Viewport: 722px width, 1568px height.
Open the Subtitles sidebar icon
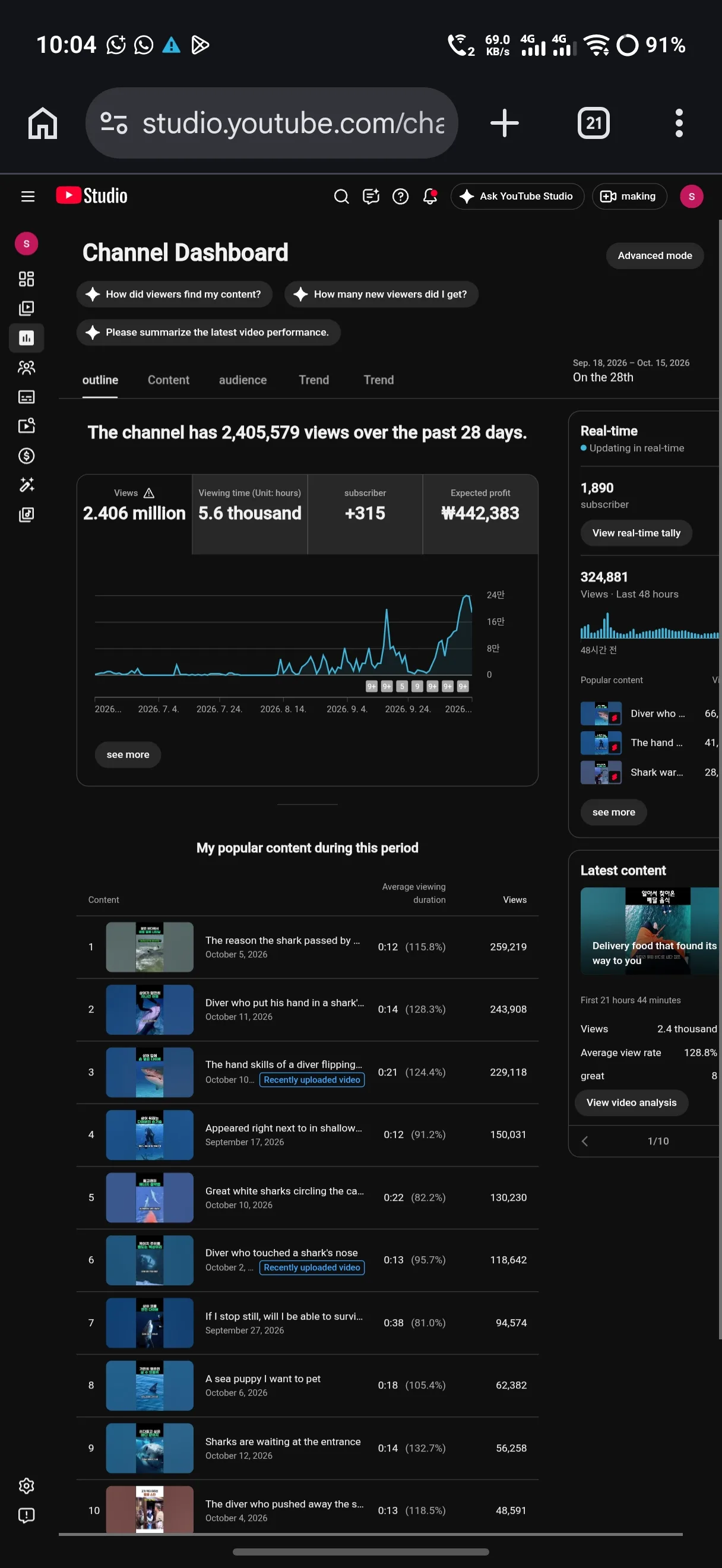[x=26, y=397]
